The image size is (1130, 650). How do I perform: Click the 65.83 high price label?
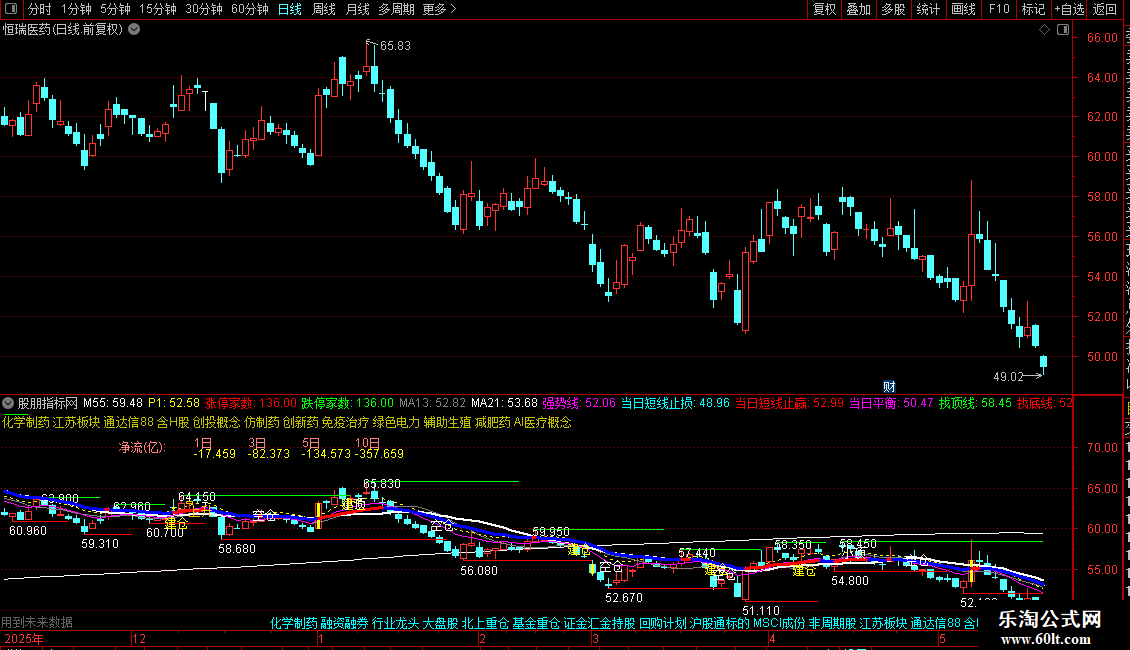(395, 45)
